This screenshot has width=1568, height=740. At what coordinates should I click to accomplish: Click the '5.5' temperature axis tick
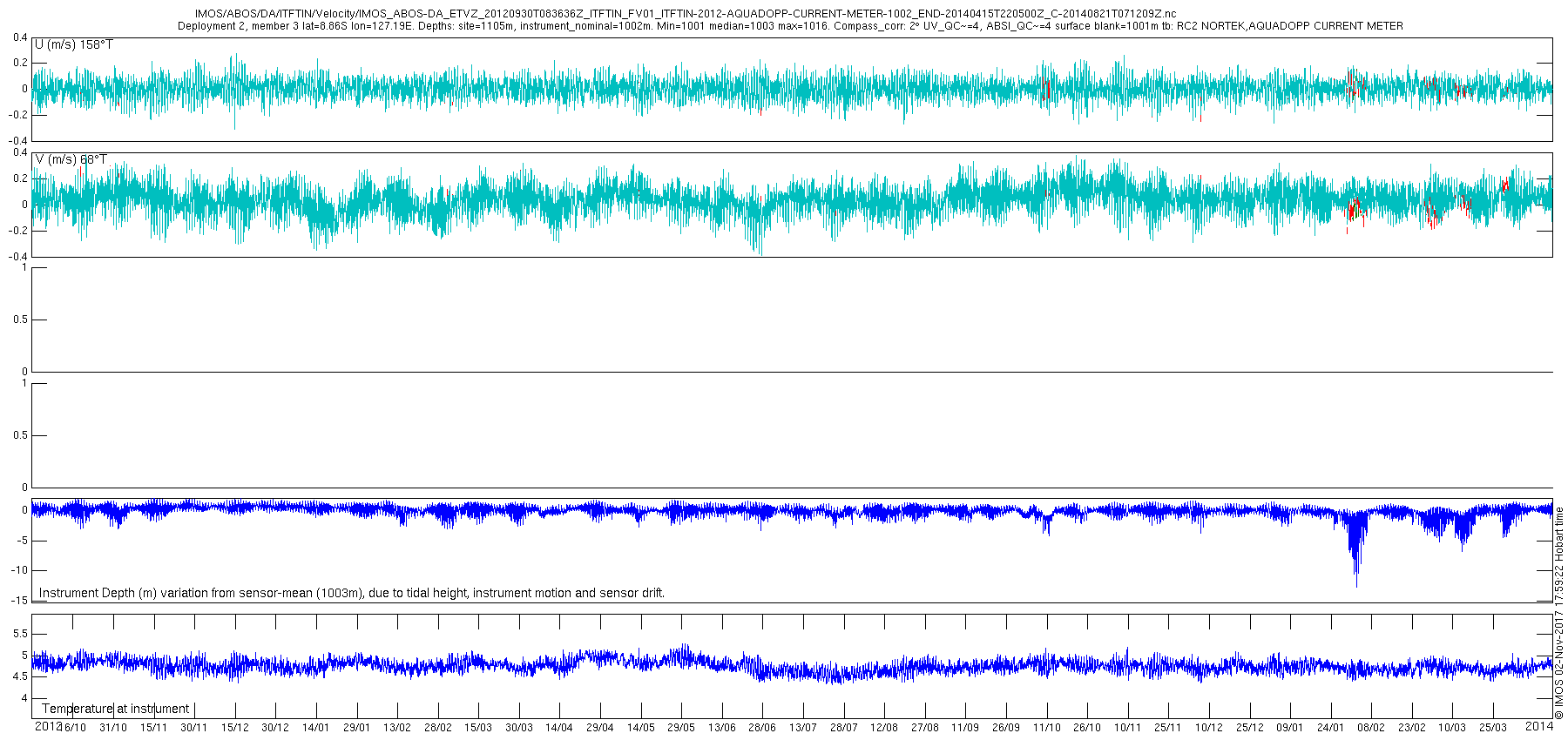(x=19, y=633)
